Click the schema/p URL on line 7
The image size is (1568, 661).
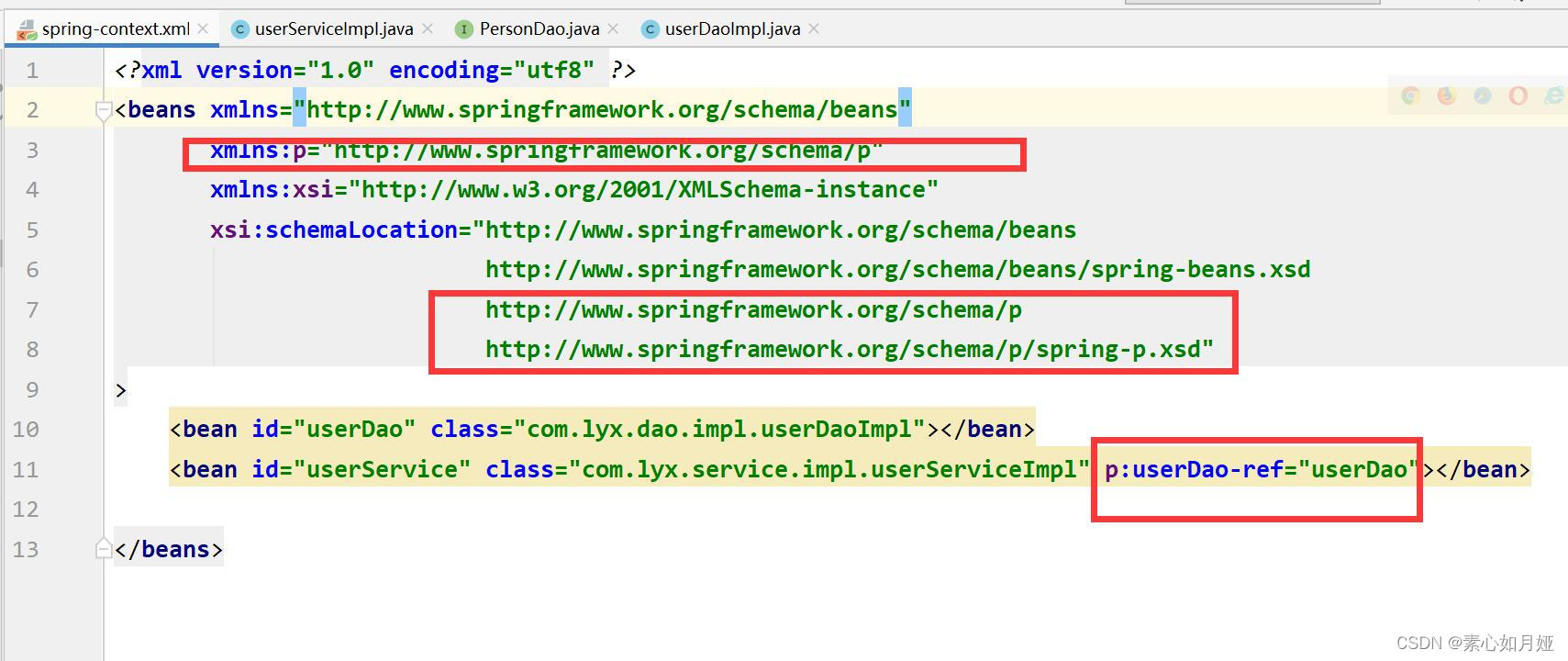[x=753, y=310]
